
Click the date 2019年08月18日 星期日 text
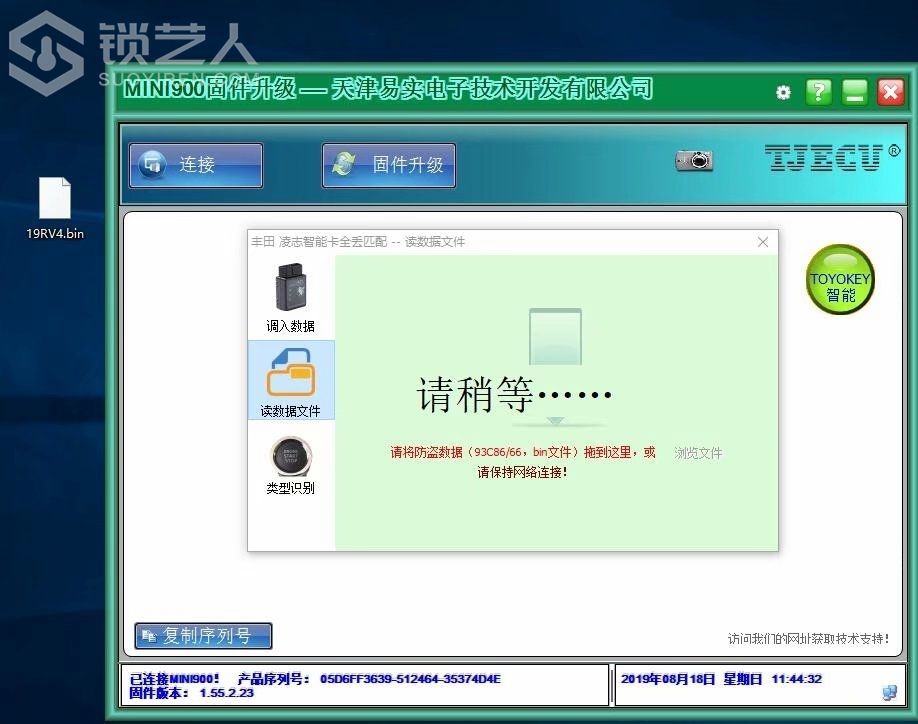point(691,679)
